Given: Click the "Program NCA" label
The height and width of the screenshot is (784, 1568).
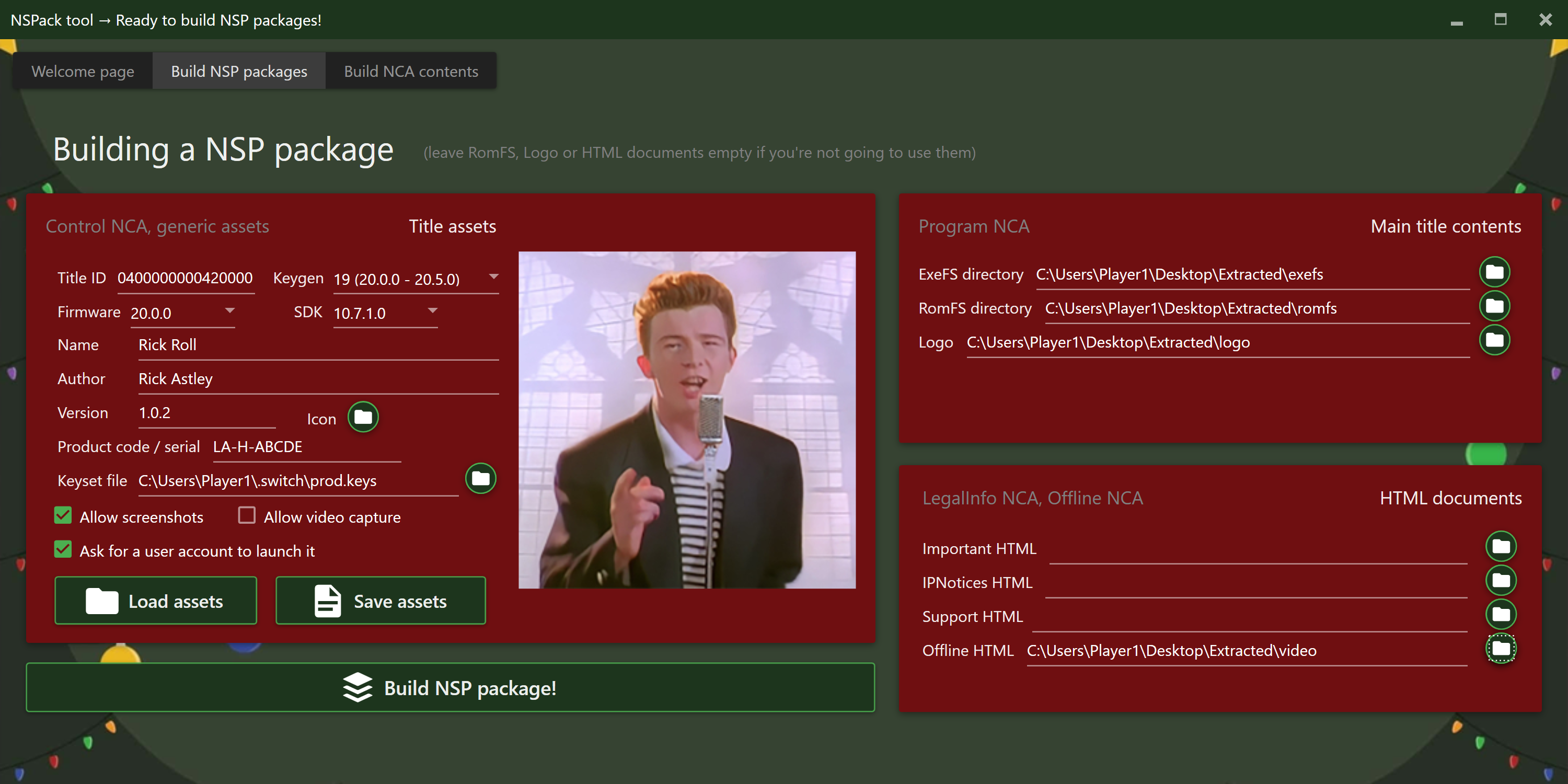Looking at the screenshot, I should [974, 227].
